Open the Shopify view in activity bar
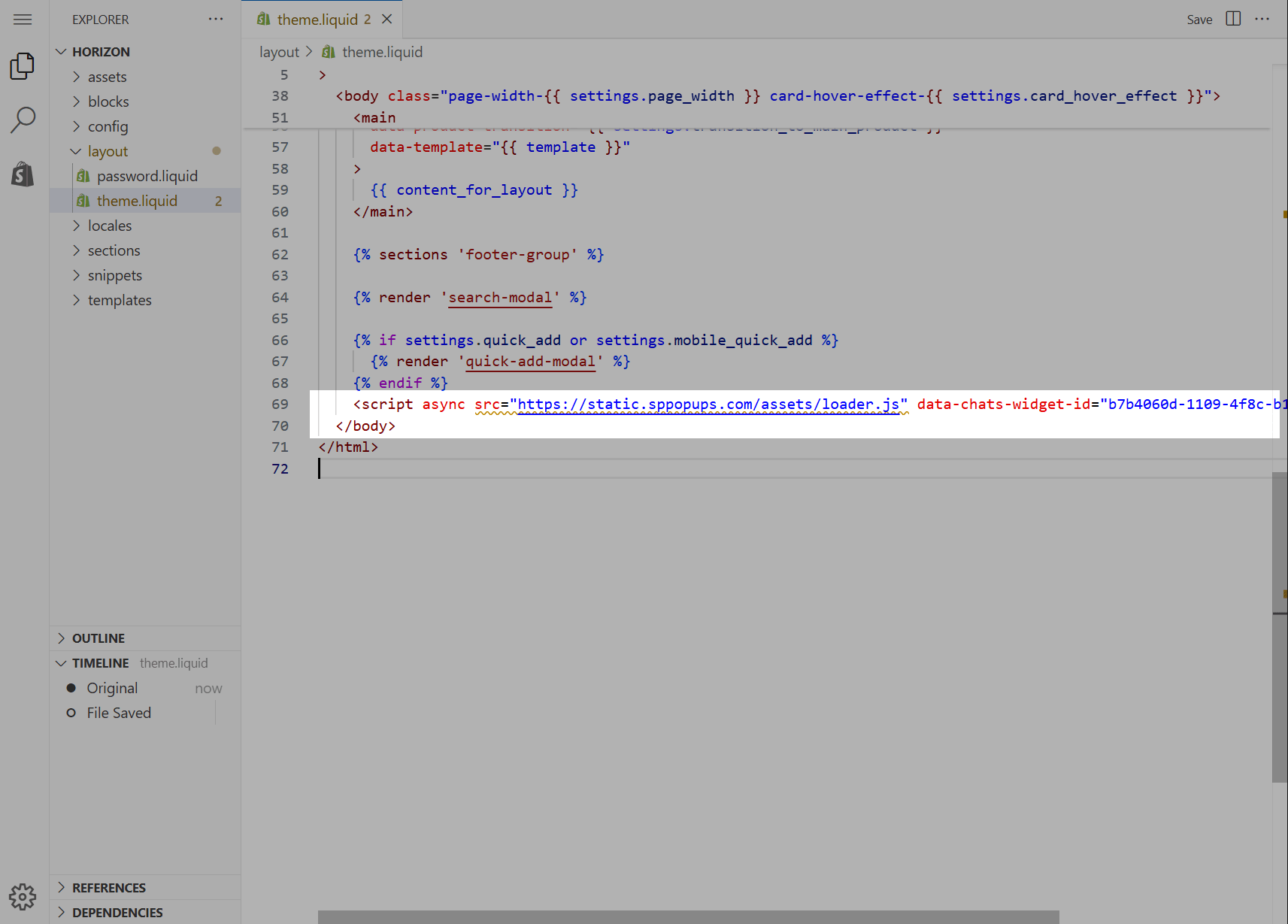Image resolution: width=1288 pixels, height=924 pixels. click(23, 174)
